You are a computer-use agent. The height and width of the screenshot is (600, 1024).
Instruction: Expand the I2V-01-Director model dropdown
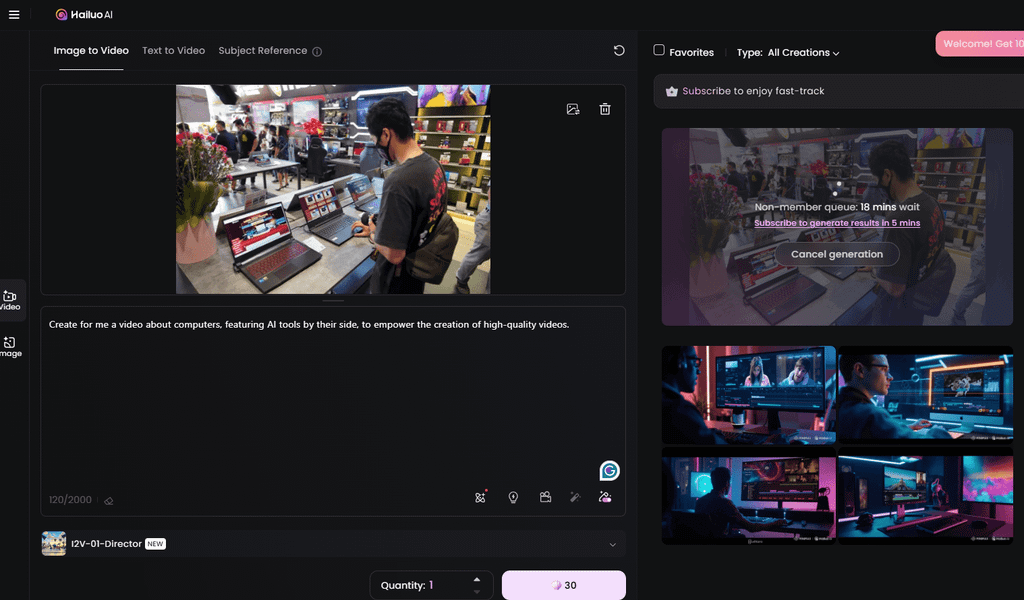click(x=333, y=544)
